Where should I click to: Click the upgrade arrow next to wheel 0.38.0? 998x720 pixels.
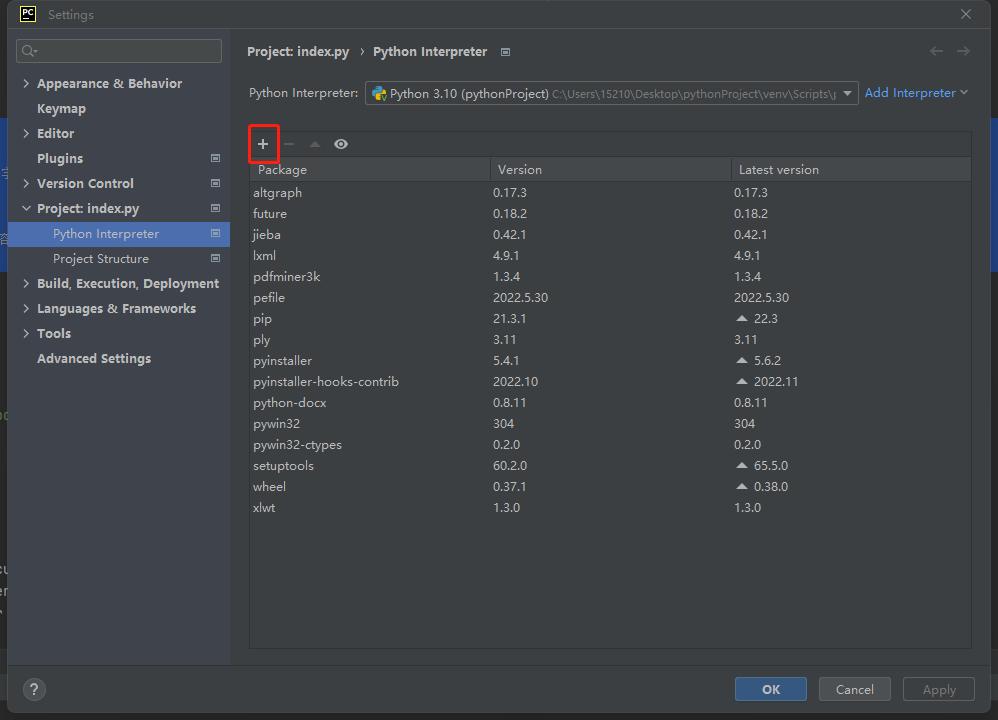(x=741, y=486)
